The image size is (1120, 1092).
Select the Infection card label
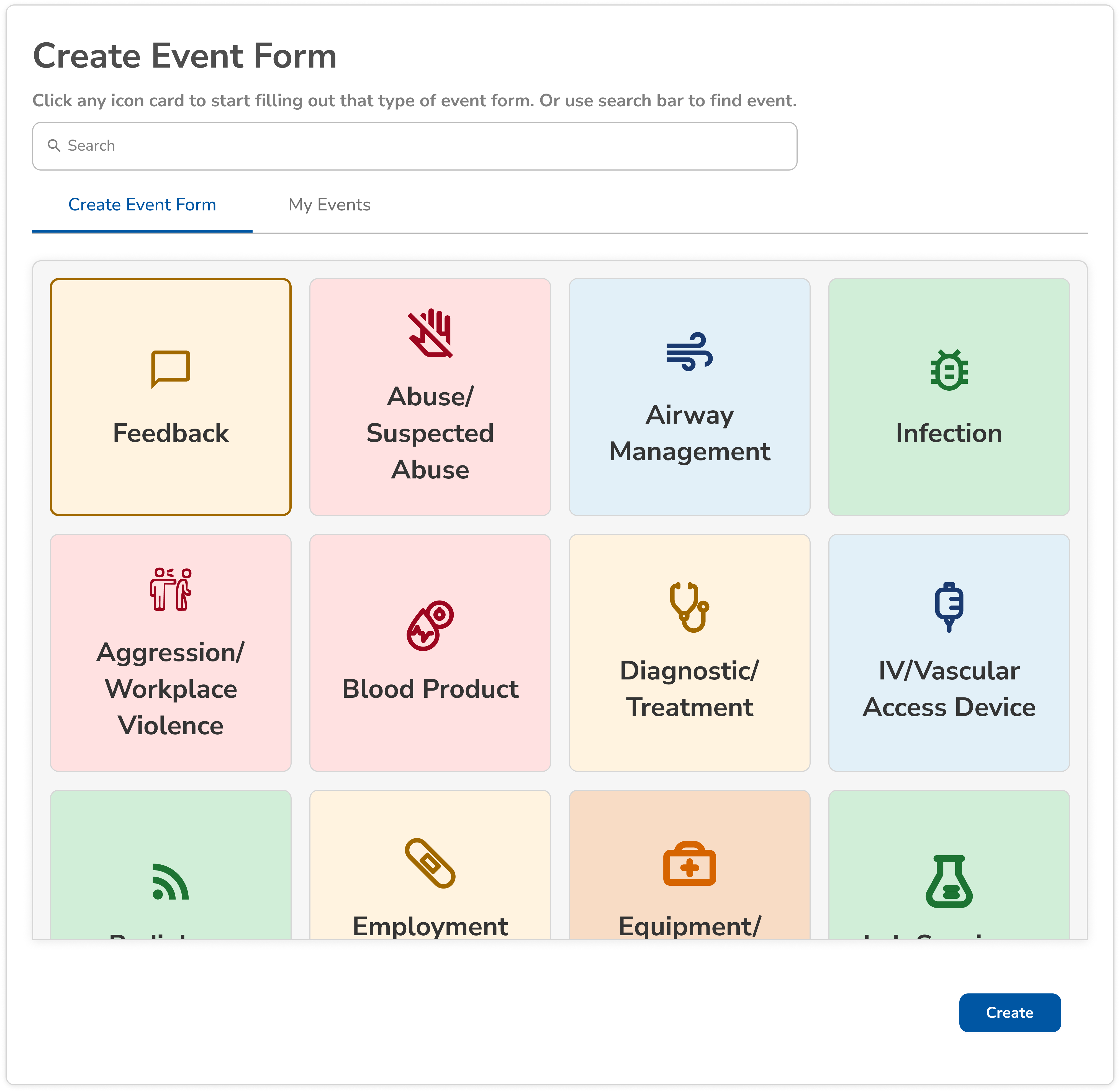(x=949, y=433)
